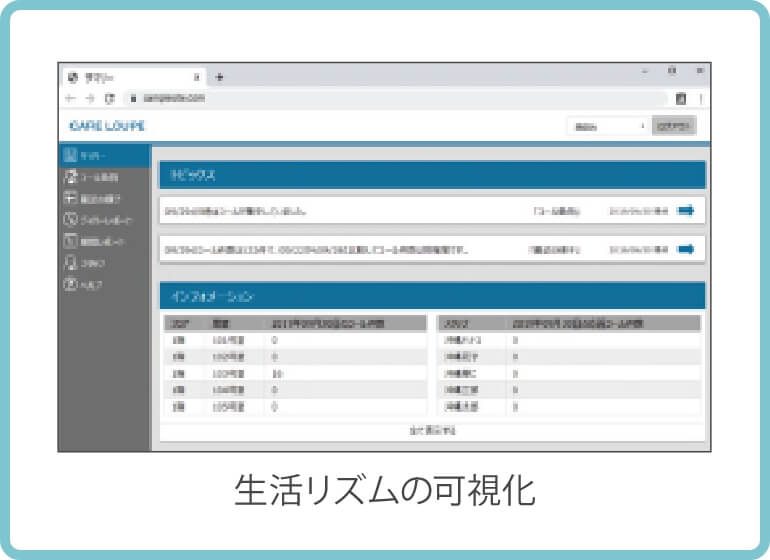Screen dimensions: 770x560
Task: Click the browser forward arrow
Action: 90,98
